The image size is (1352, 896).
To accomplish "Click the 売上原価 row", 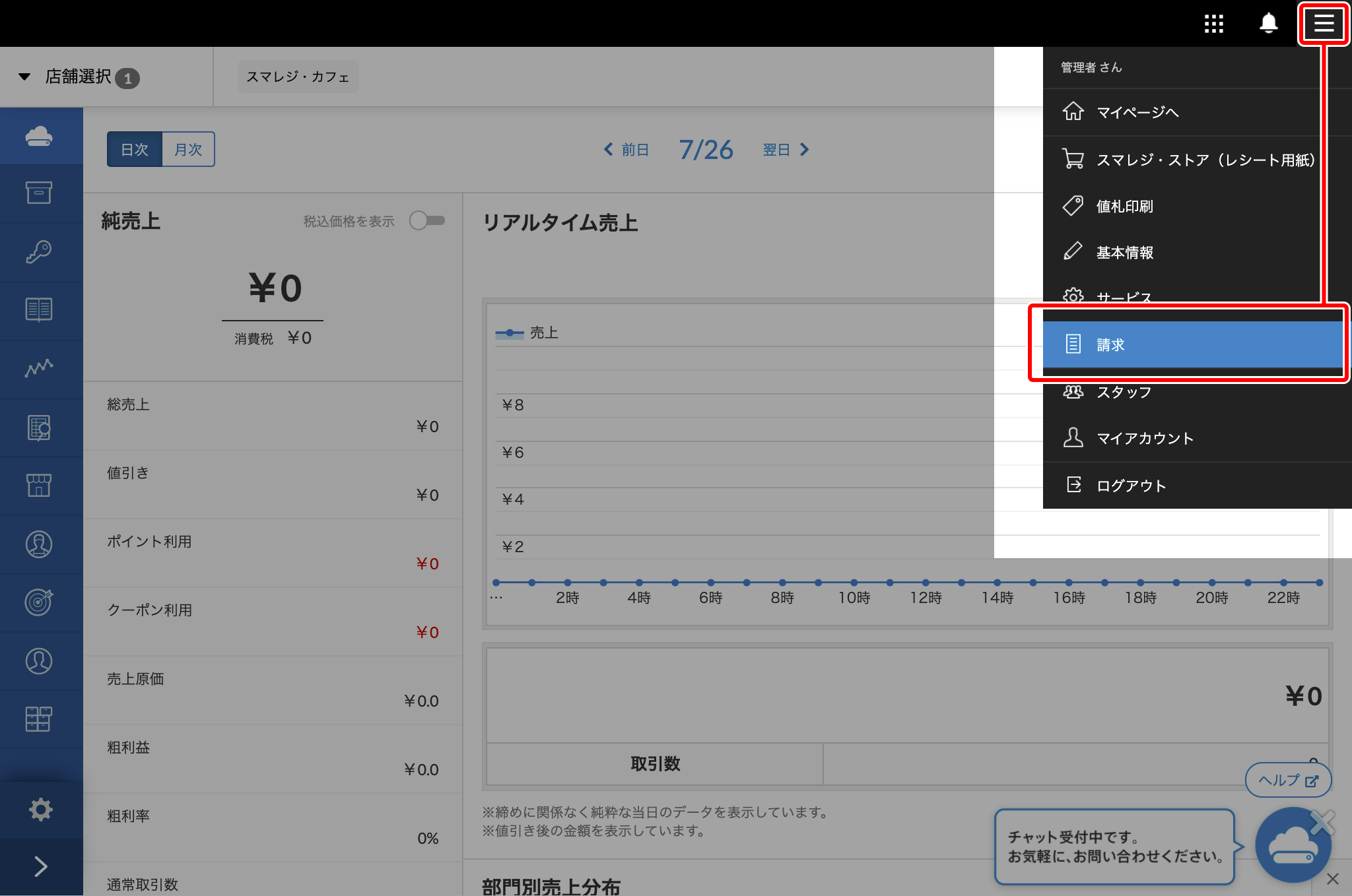I will pos(273,690).
